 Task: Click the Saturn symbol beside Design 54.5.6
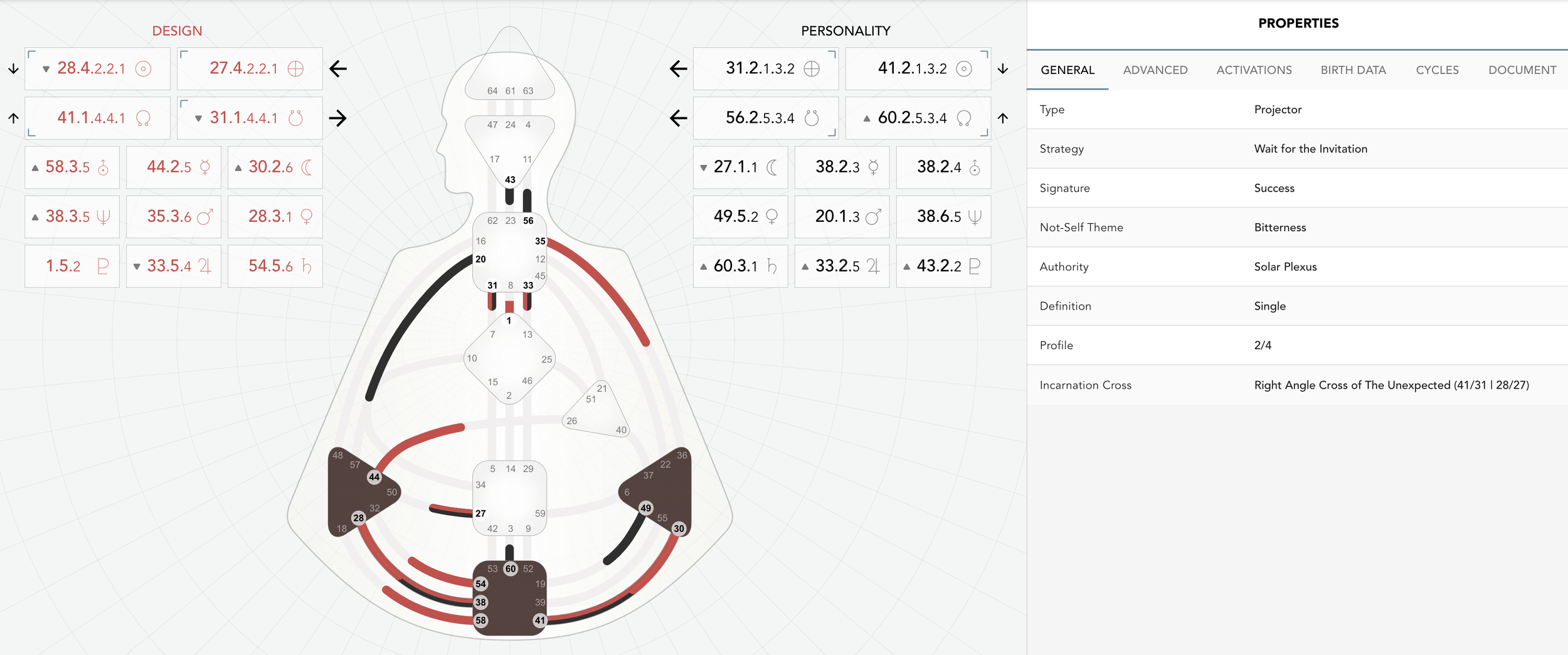click(307, 266)
